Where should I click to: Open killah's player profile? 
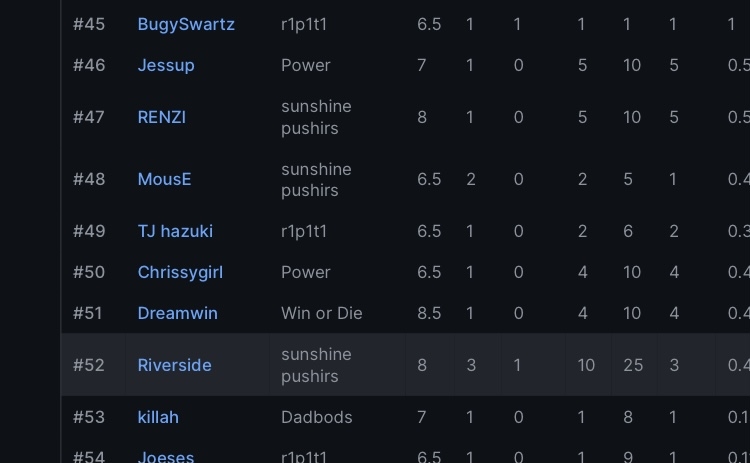coord(158,417)
